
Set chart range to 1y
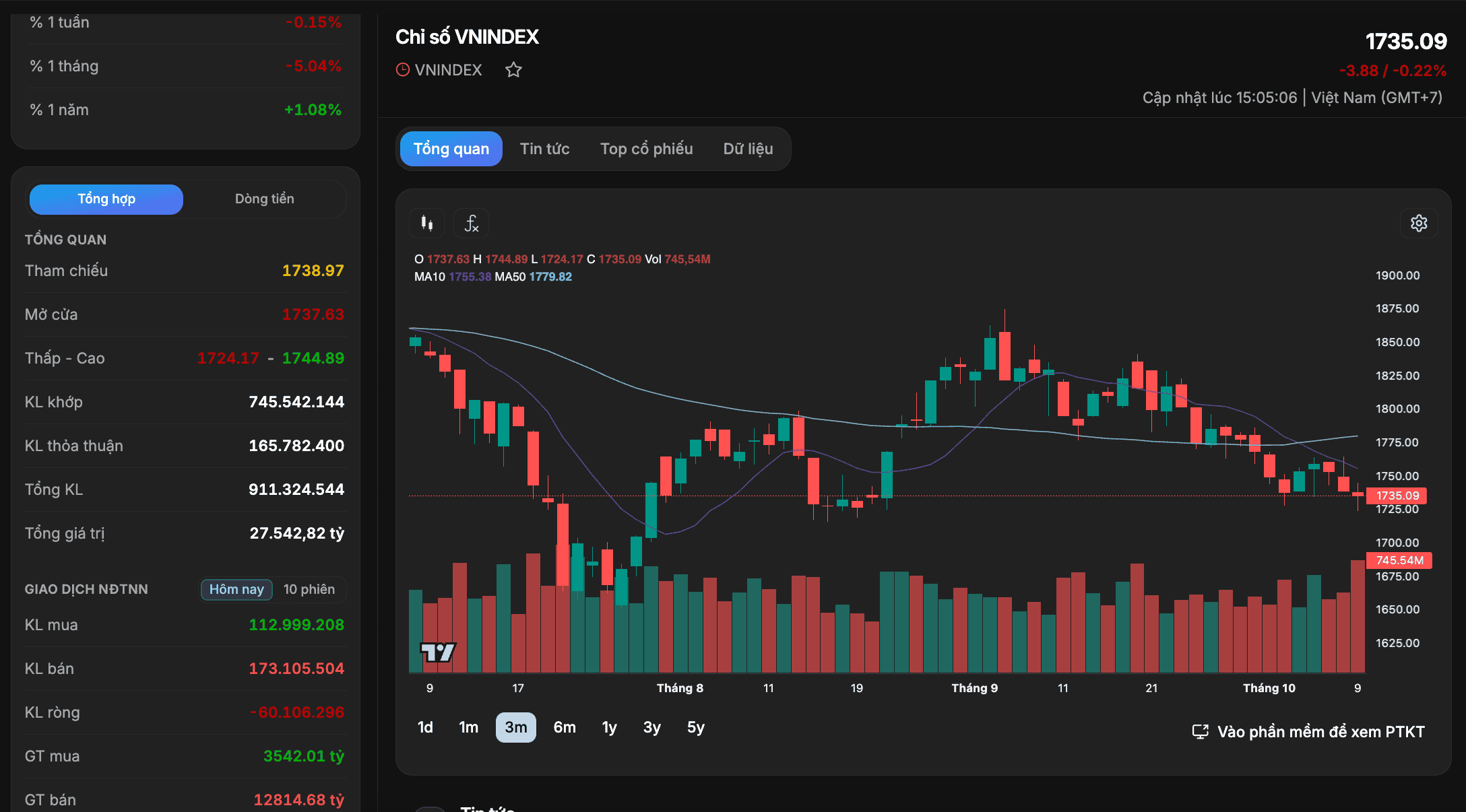(x=609, y=727)
